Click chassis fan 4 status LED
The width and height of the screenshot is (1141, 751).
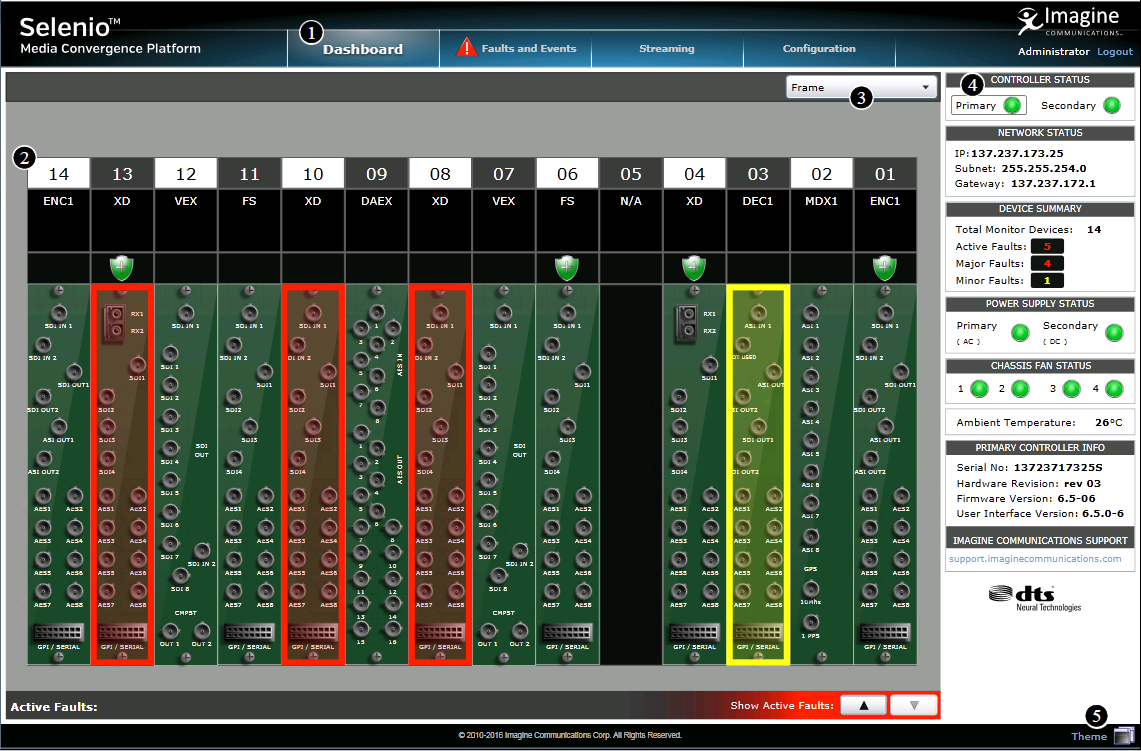coord(1114,389)
